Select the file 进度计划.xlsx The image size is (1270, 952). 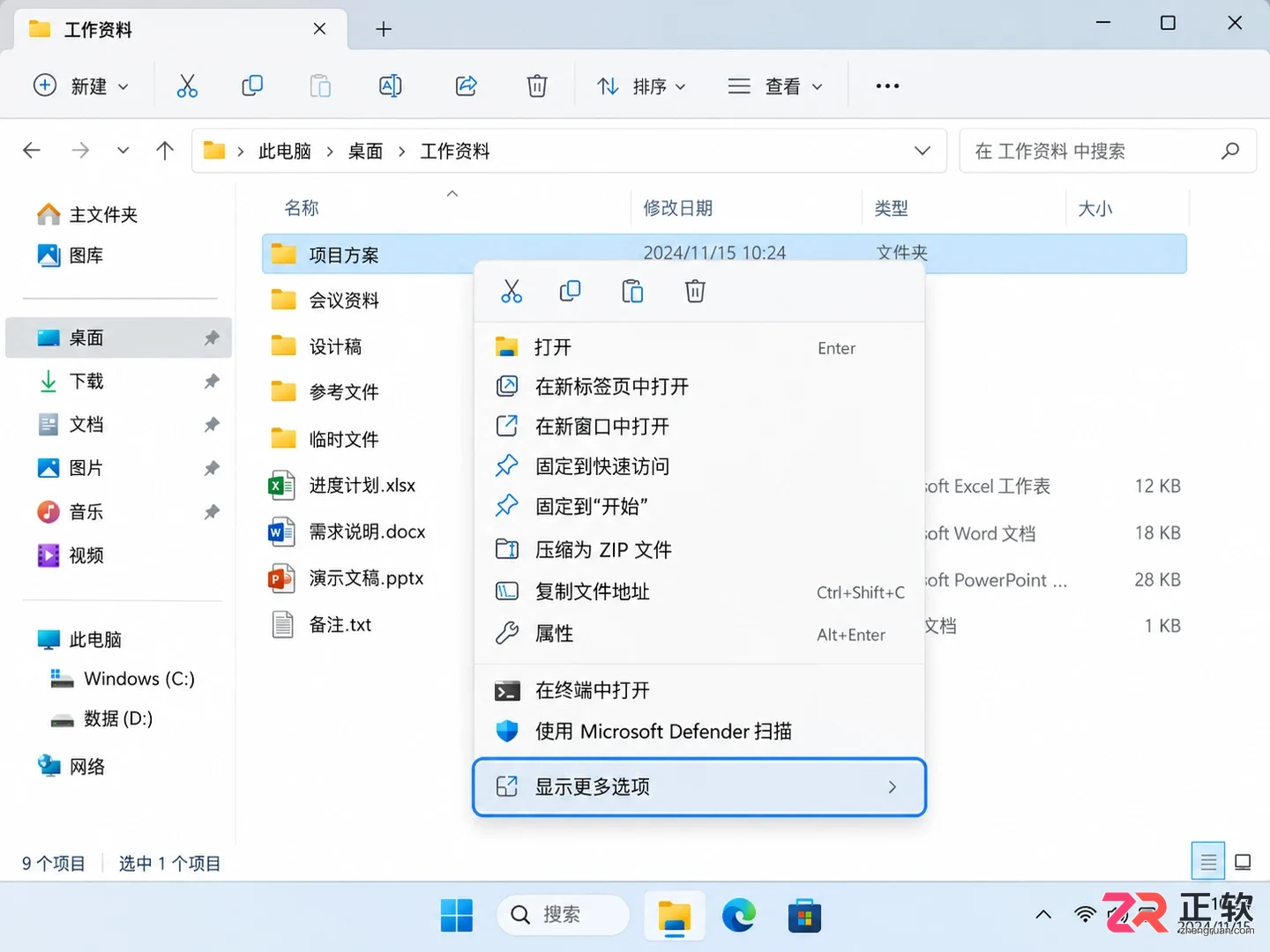click(362, 486)
